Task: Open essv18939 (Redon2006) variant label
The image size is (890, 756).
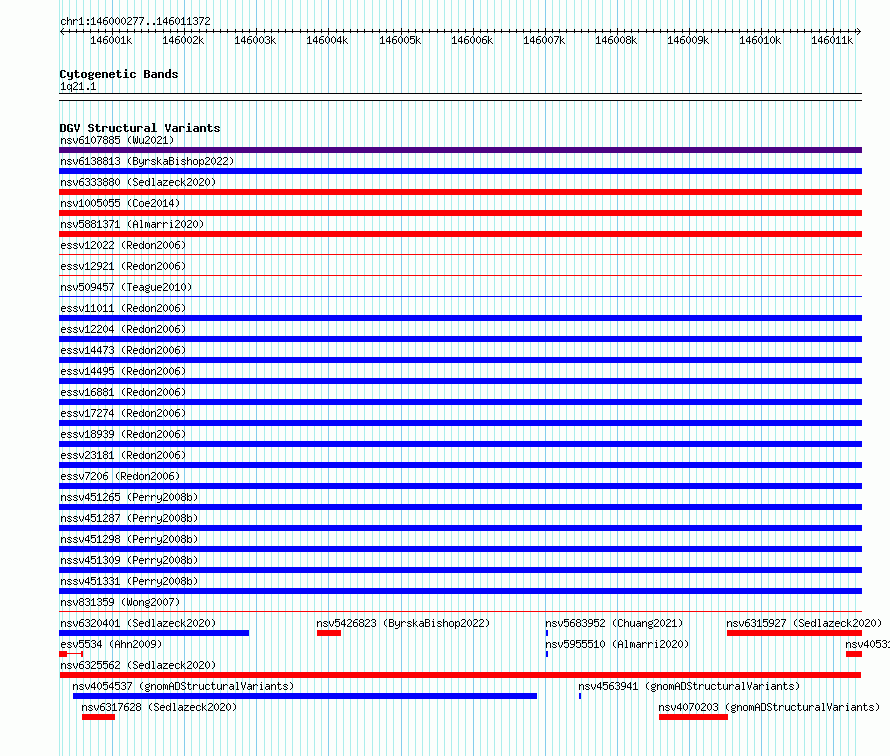Action: tap(123, 434)
